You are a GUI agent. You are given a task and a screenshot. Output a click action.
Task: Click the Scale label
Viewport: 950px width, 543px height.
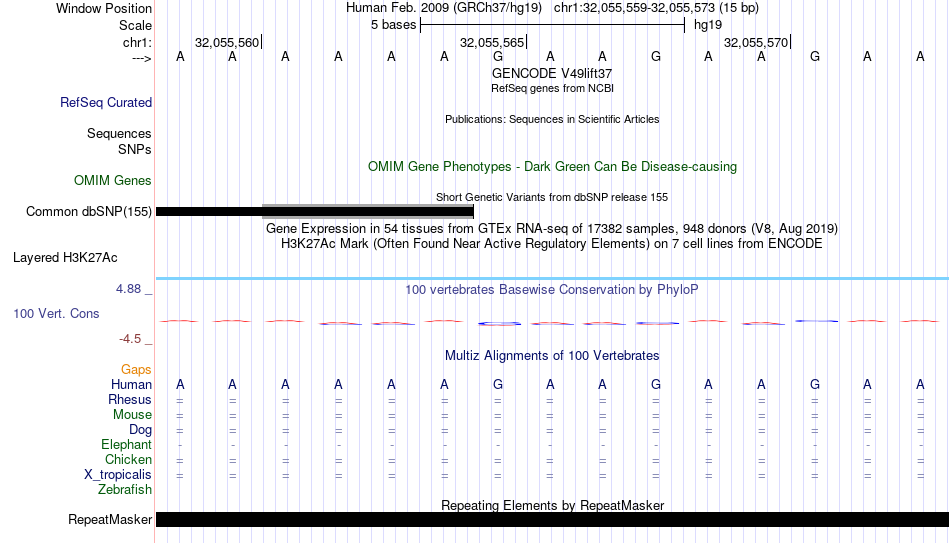click(136, 25)
